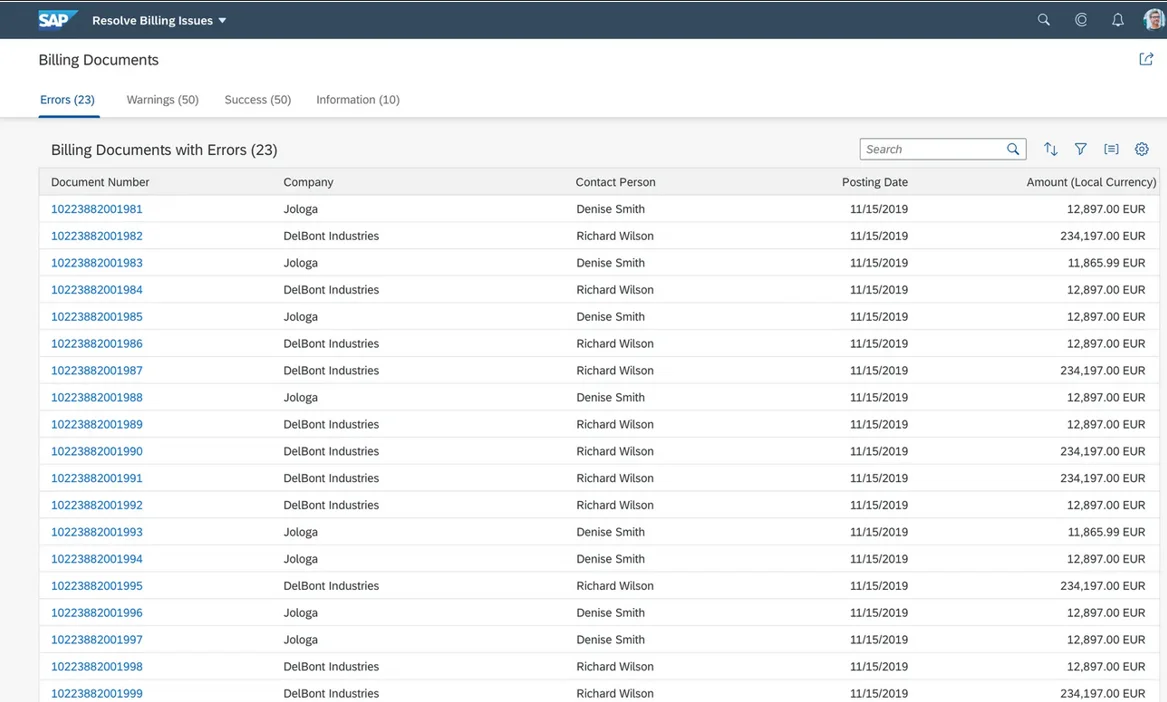Open table settings gear

coord(1142,149)
